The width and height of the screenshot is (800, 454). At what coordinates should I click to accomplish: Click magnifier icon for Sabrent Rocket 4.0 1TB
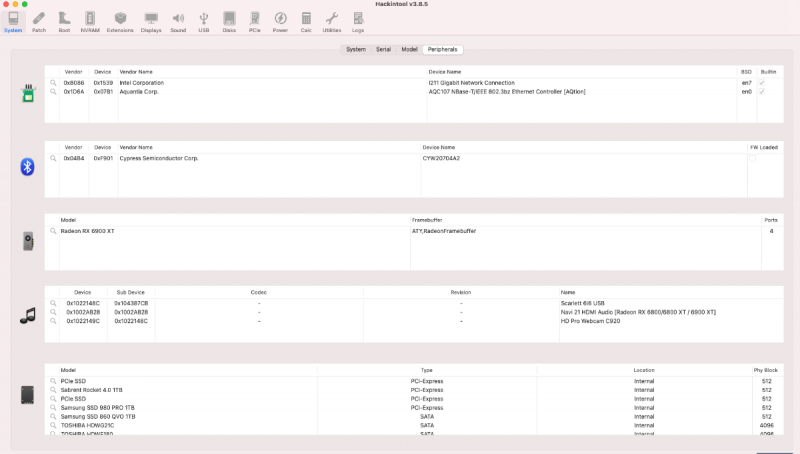coord(53,390)
